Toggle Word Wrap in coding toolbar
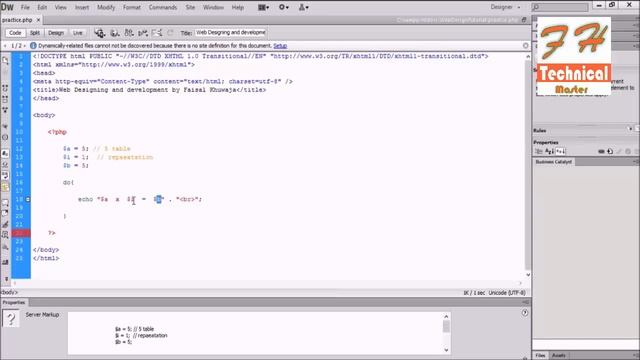Screen dimensions: 640x360 (5, 175)
